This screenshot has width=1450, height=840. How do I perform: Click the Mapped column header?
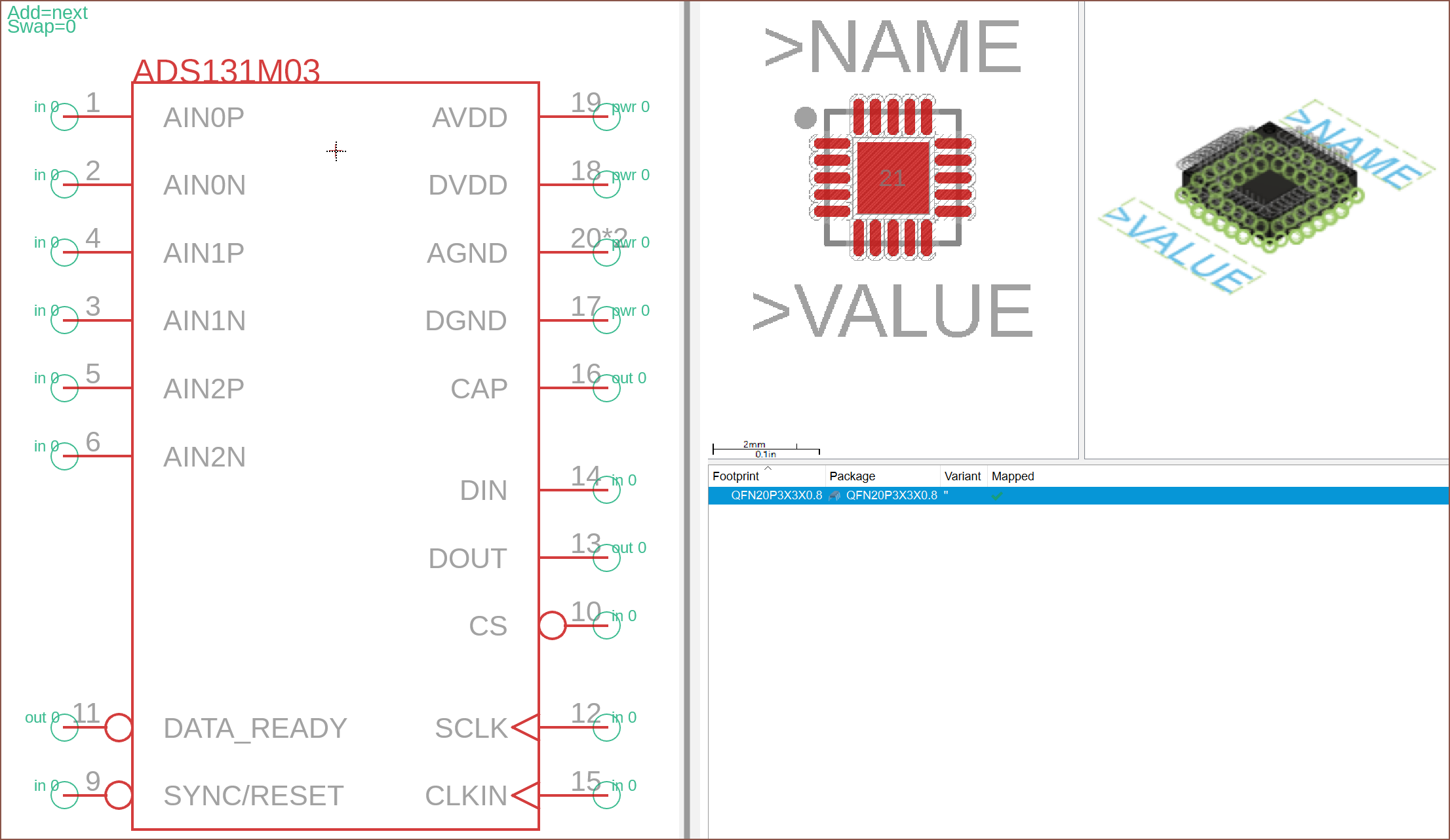[1013, 476]
